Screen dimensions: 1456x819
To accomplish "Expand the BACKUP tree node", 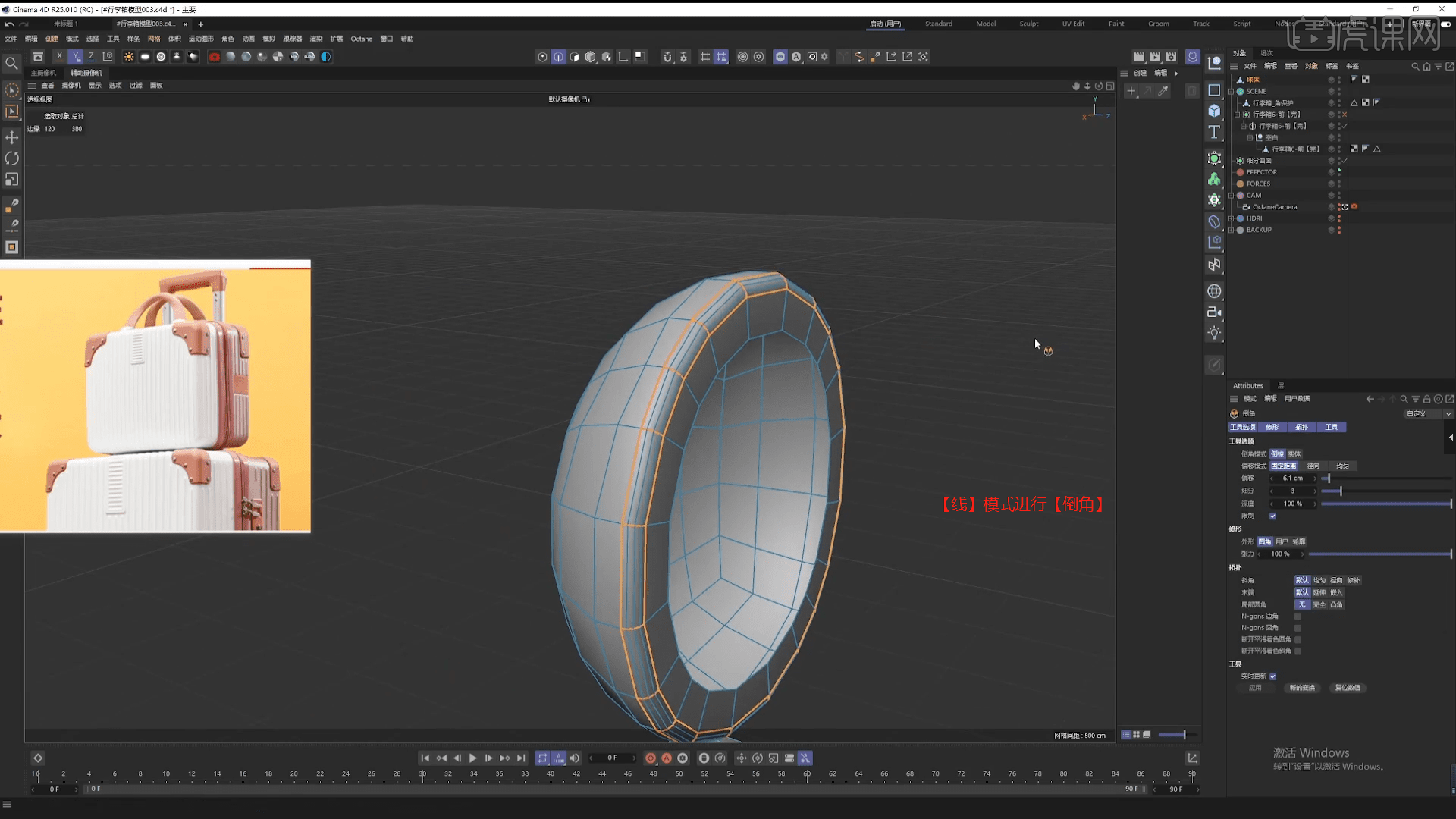I will tap(1231, 230).
